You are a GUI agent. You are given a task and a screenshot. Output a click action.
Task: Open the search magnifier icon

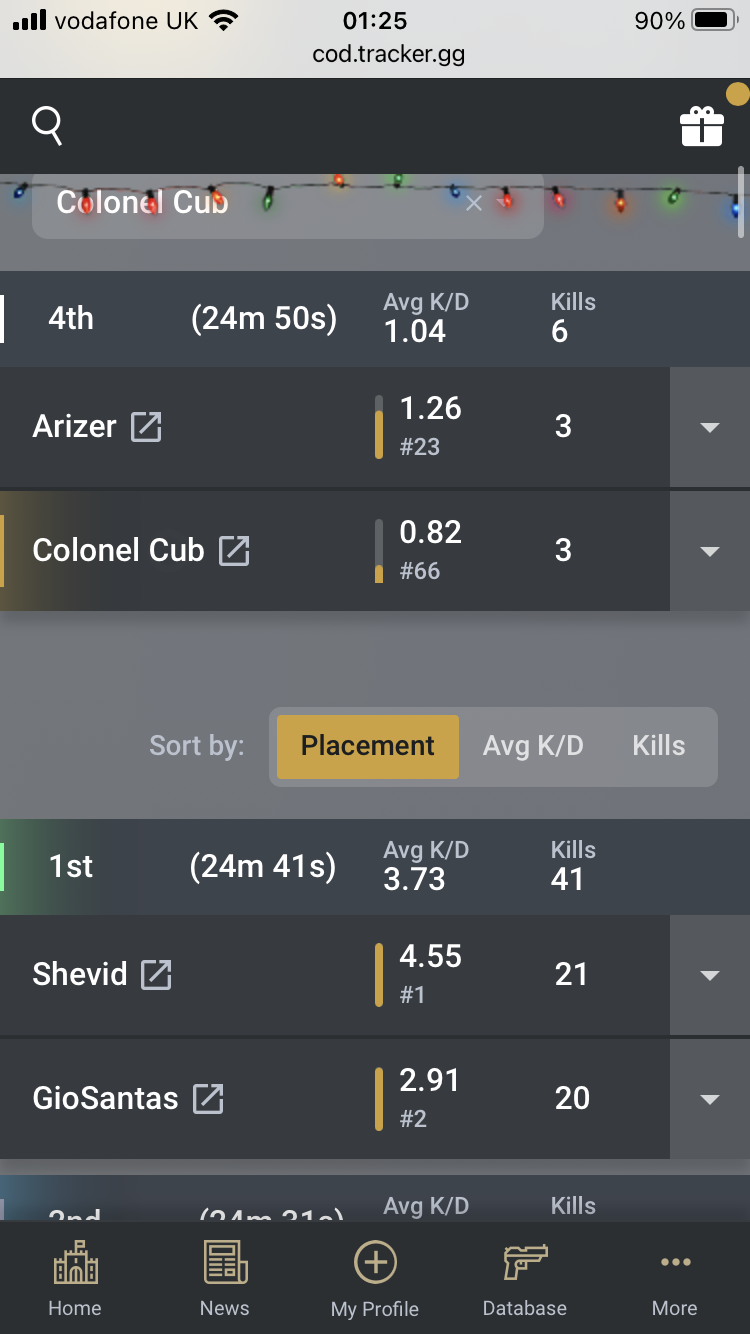click(47, 126)
